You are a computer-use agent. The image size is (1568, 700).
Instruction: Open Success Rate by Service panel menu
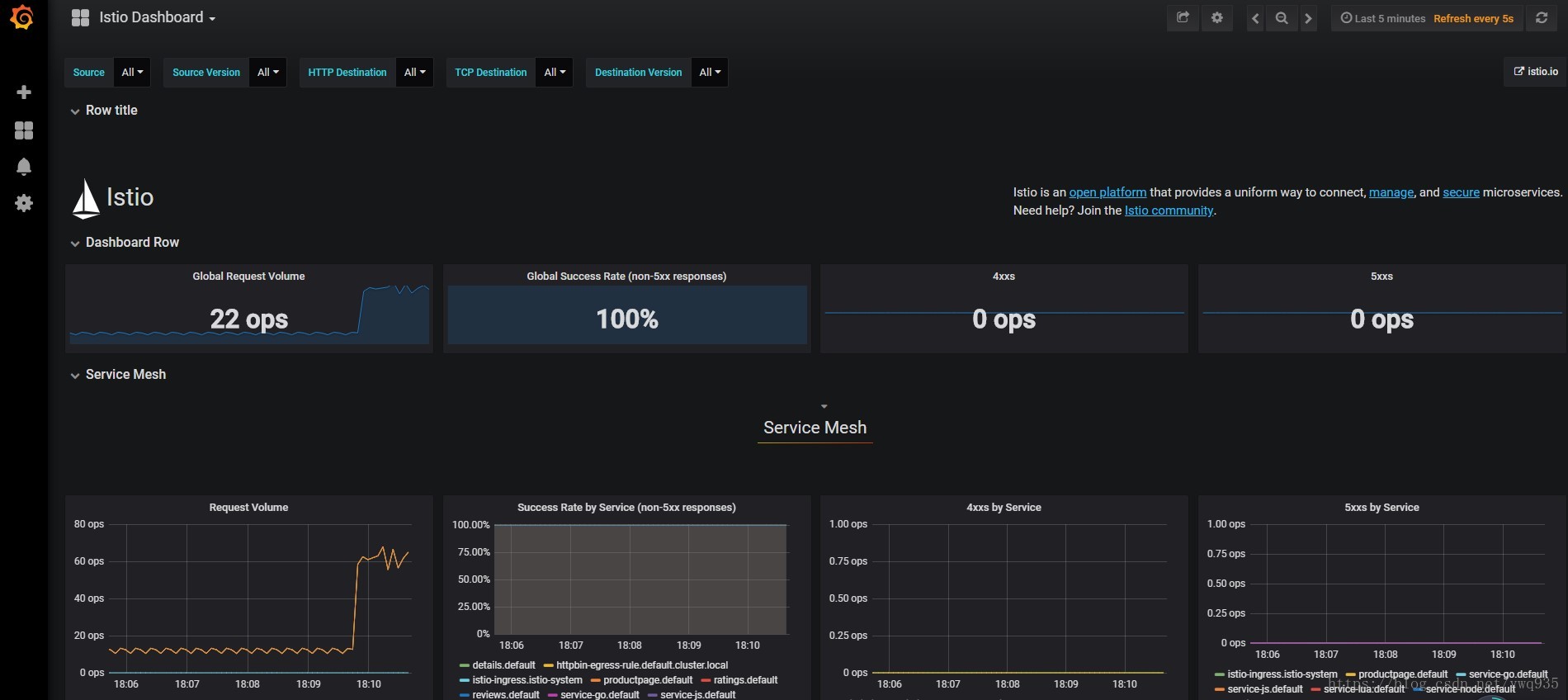click(626, 508)
